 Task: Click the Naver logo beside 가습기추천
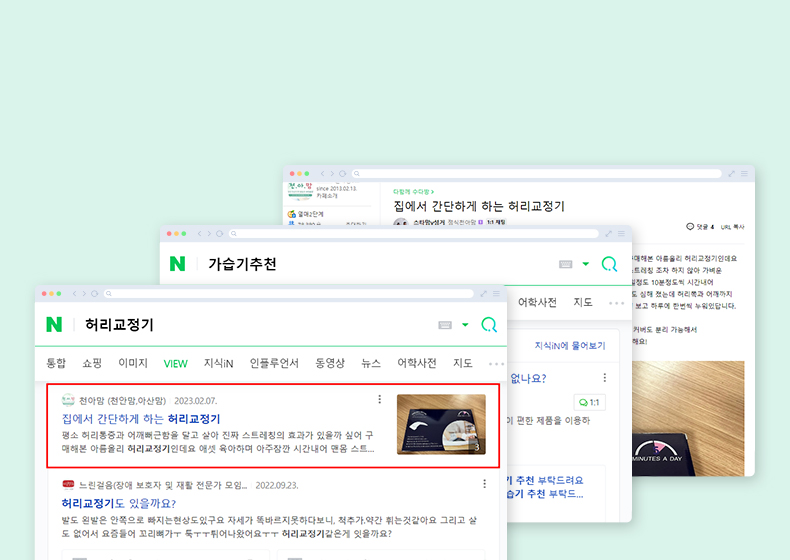click(177, 264)
